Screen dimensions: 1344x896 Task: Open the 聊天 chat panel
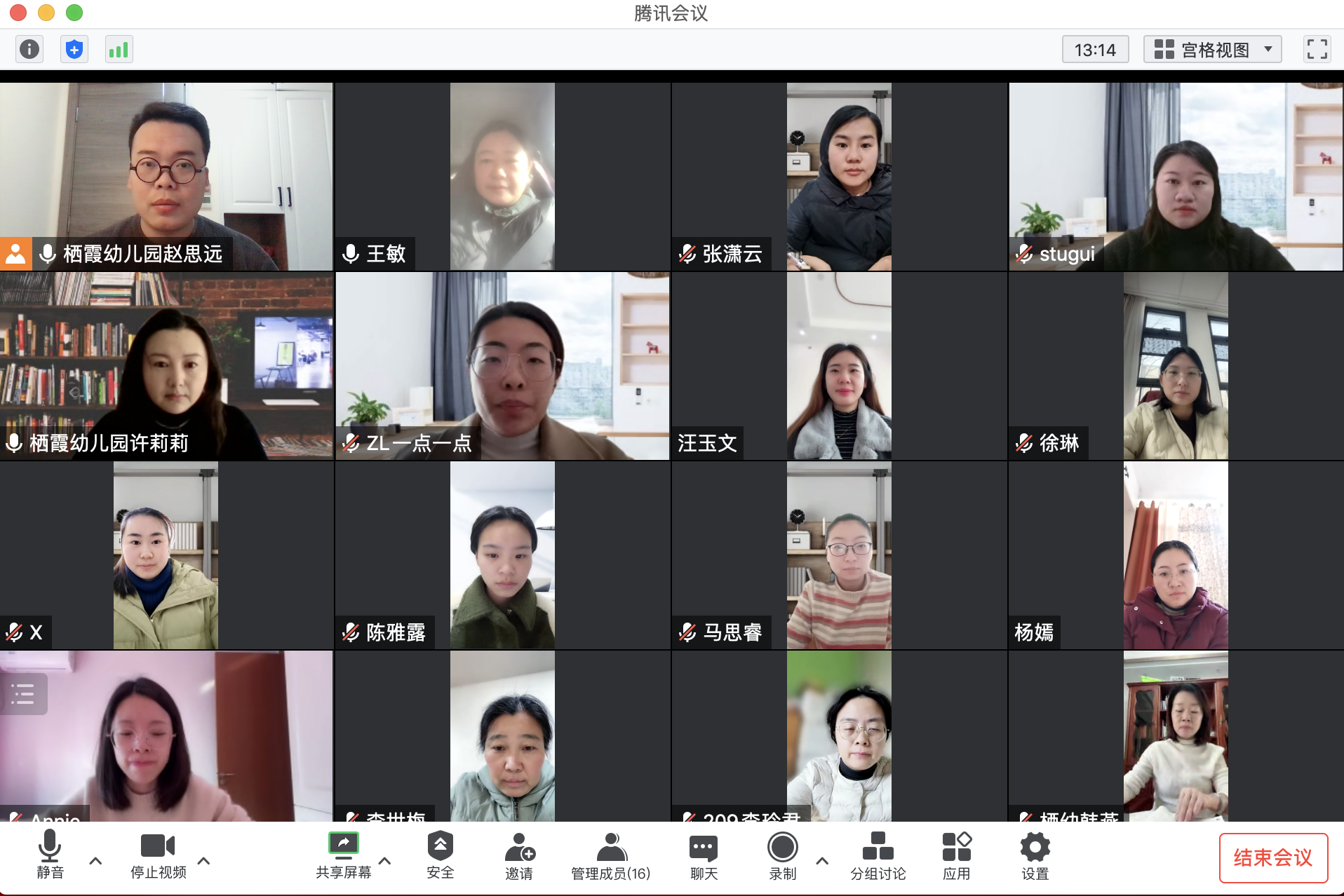704,856
